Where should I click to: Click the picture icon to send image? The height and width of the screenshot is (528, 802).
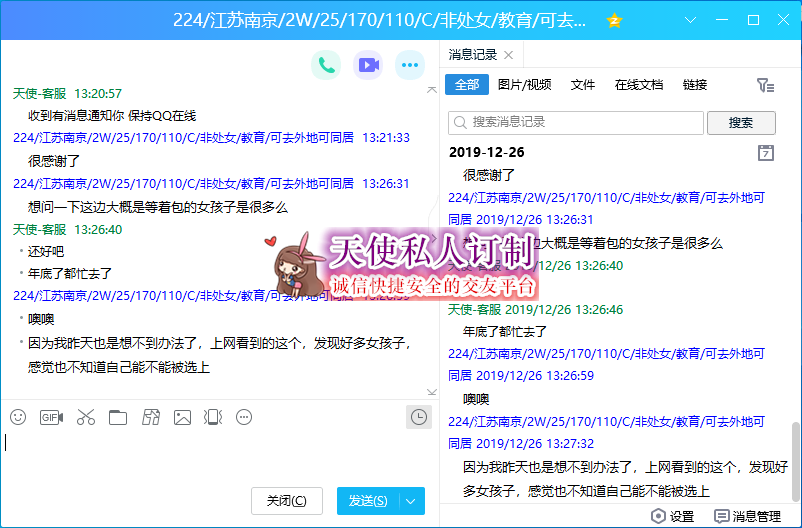point(182,417)
